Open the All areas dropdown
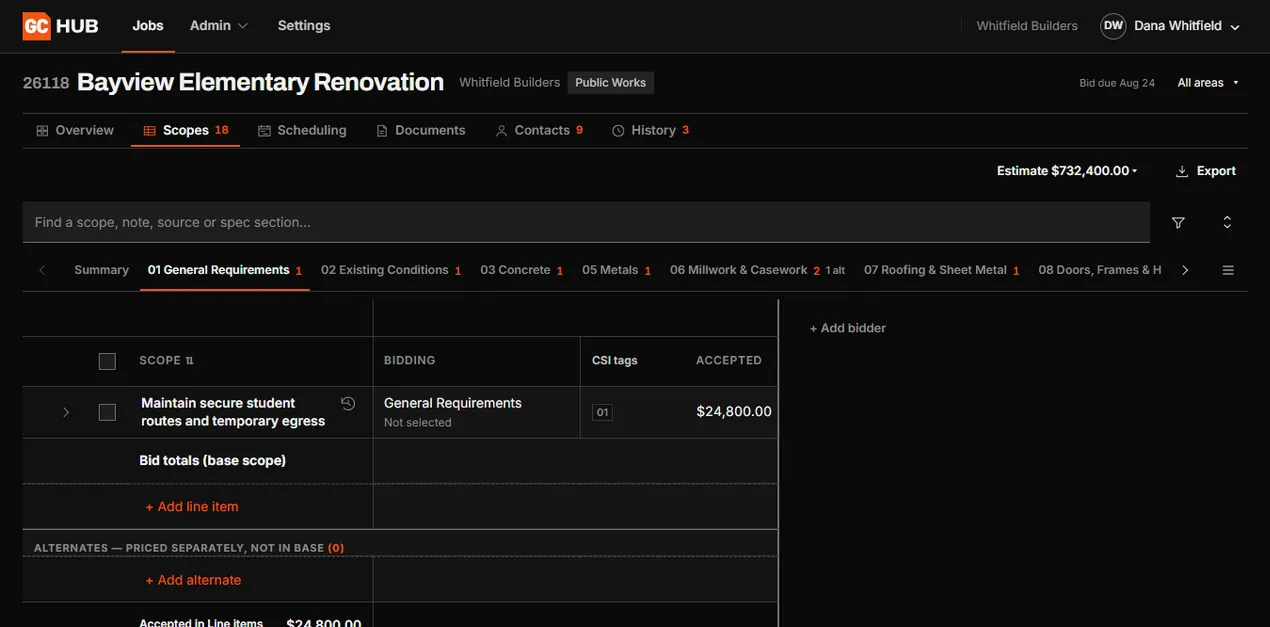Image resolution: width=1270 pixels, height=627 pixels. (x=1208, y=83)
